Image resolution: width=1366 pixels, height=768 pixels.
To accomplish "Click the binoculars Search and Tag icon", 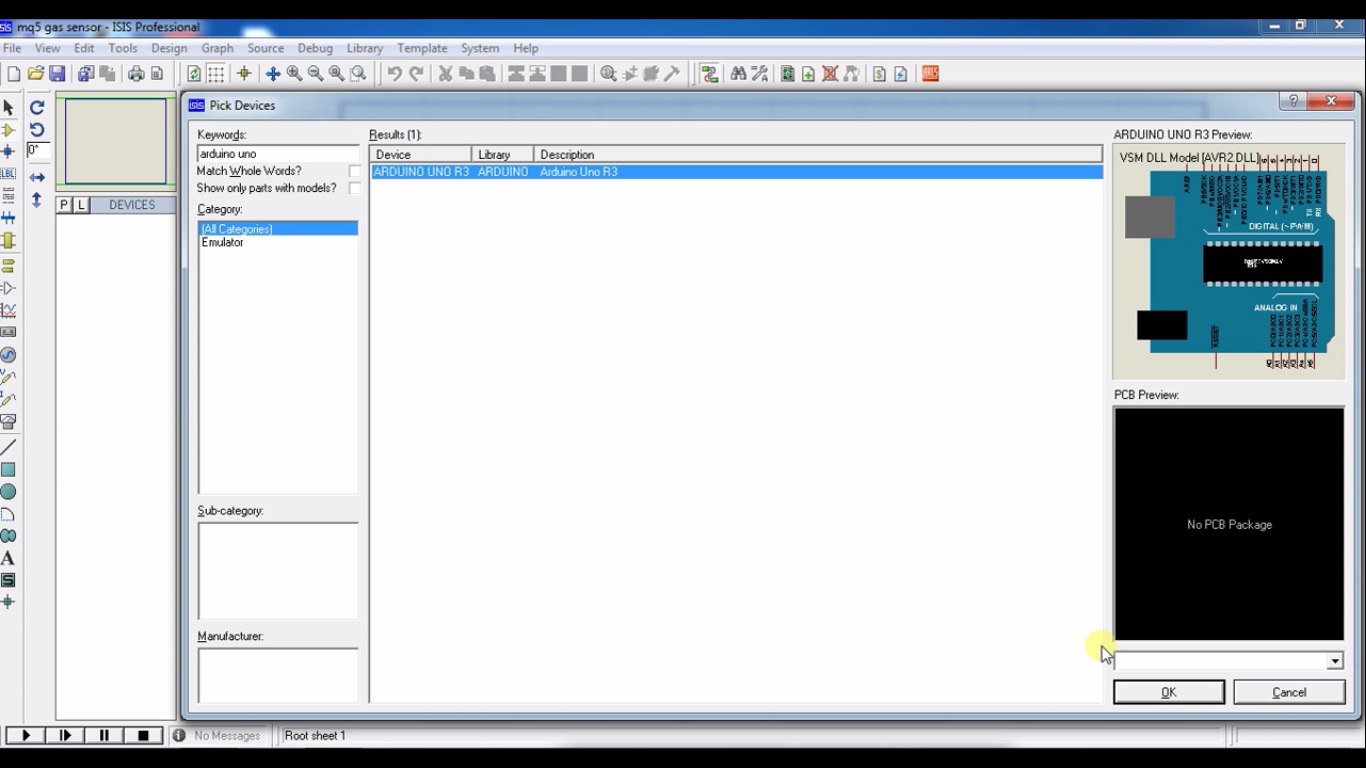I will click(738, 74).
